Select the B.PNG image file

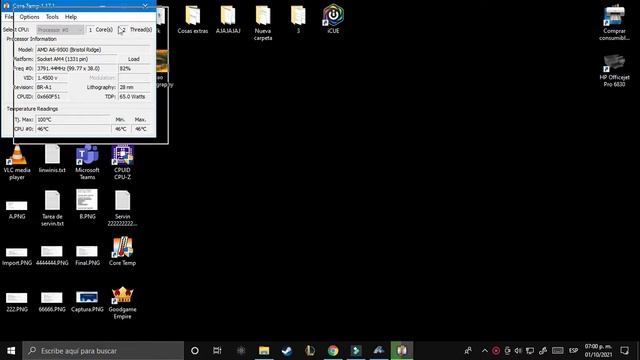[x=87, y=205]
